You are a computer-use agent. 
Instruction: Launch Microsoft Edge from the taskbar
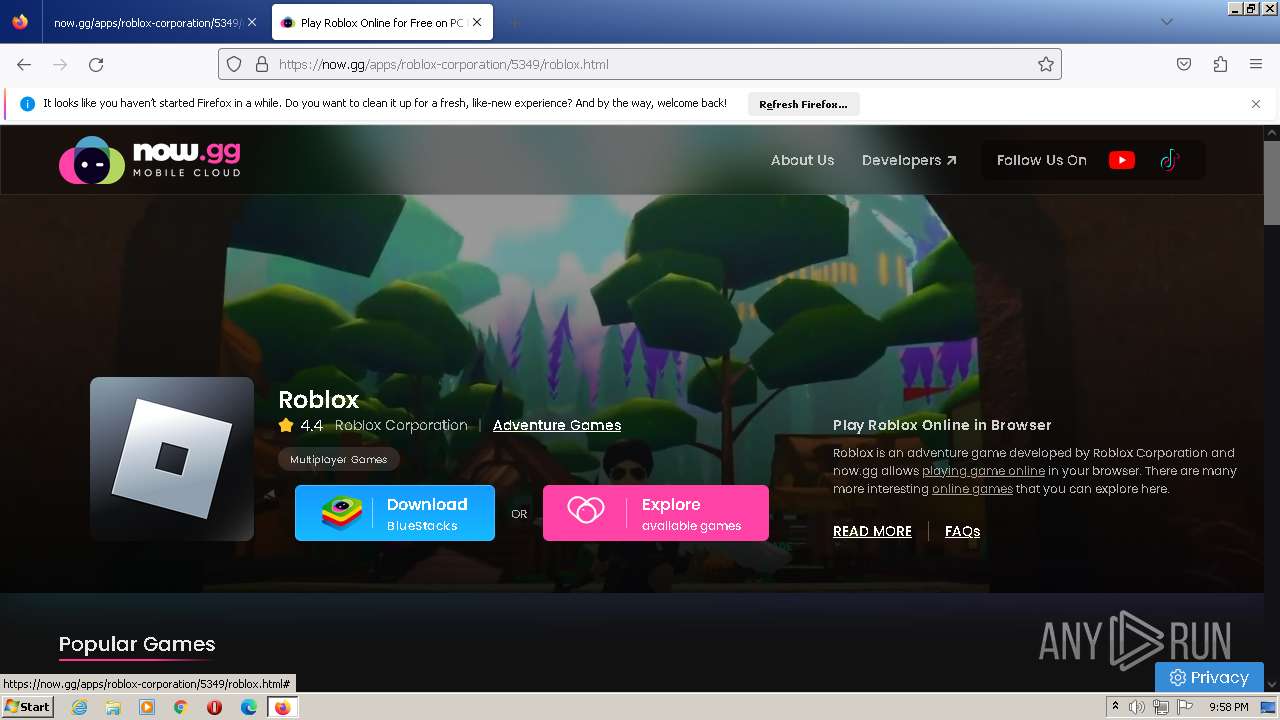click(x=249, y=707)
